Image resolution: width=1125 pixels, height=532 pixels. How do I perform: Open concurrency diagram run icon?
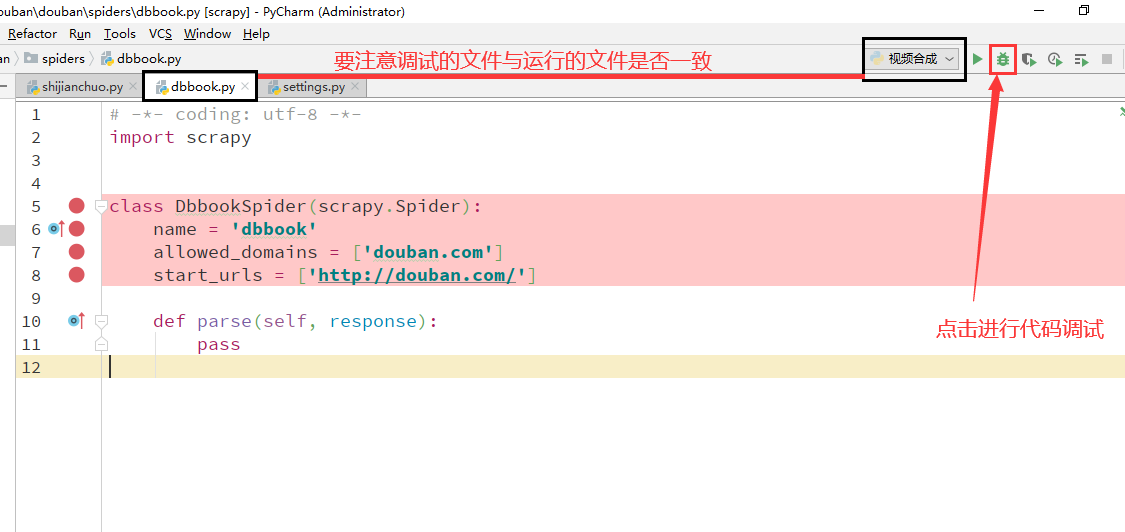[1081, 60]
